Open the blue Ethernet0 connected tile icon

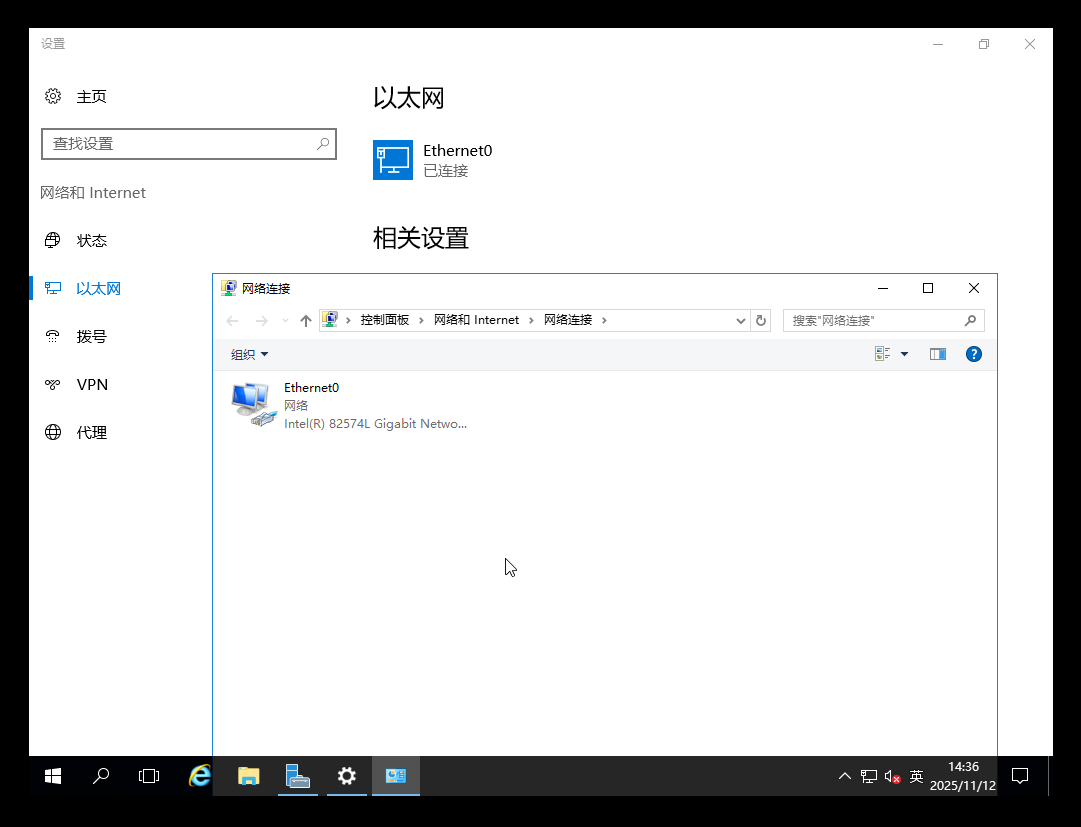(393, 160)
